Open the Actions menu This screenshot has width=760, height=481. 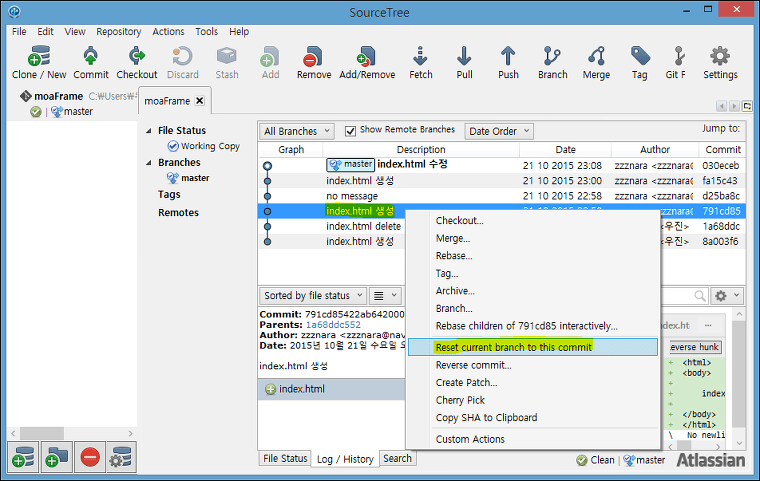pyautogui.click(x=168, y=32)
